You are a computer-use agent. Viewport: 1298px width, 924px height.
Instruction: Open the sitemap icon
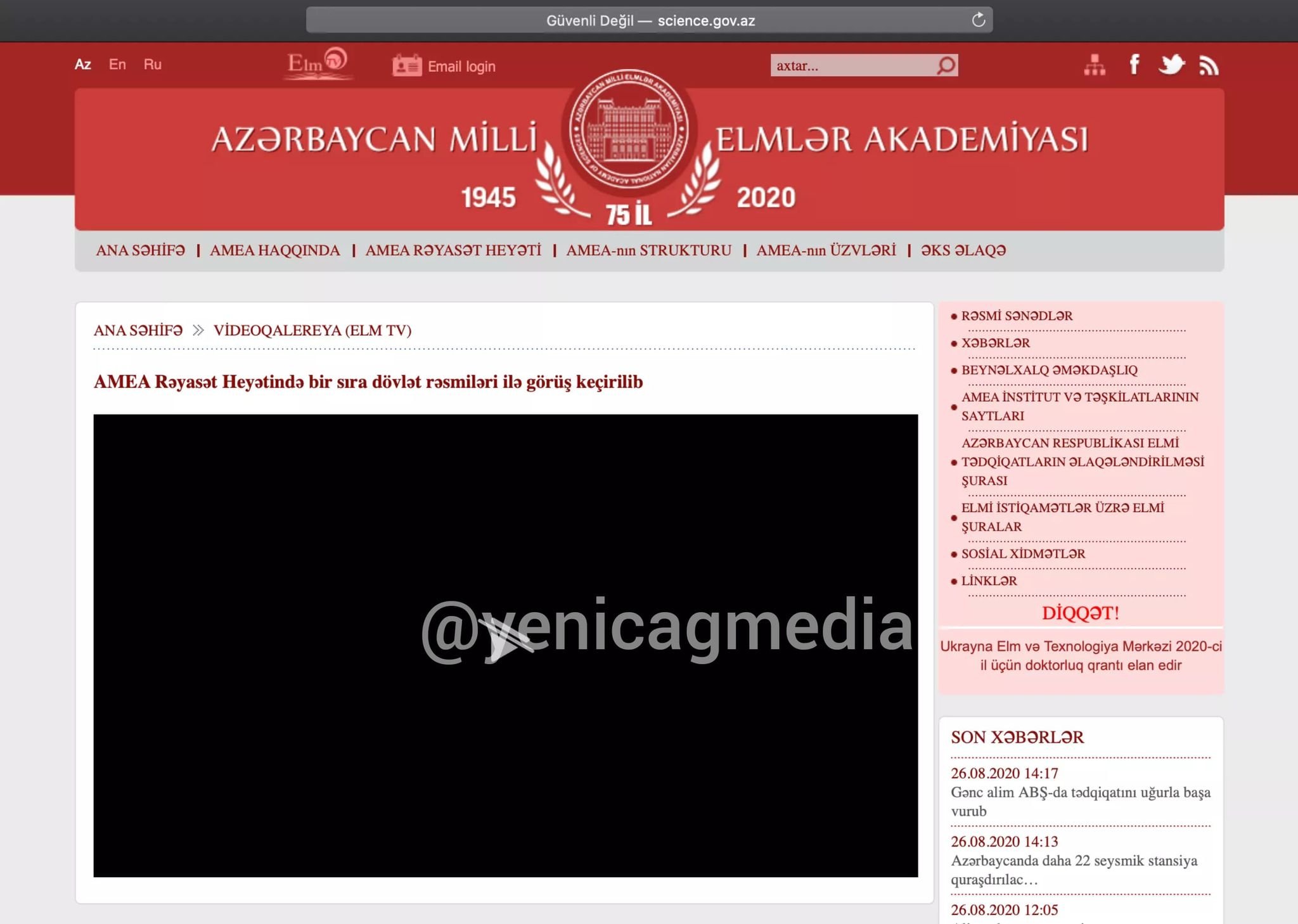[1095, 65]
